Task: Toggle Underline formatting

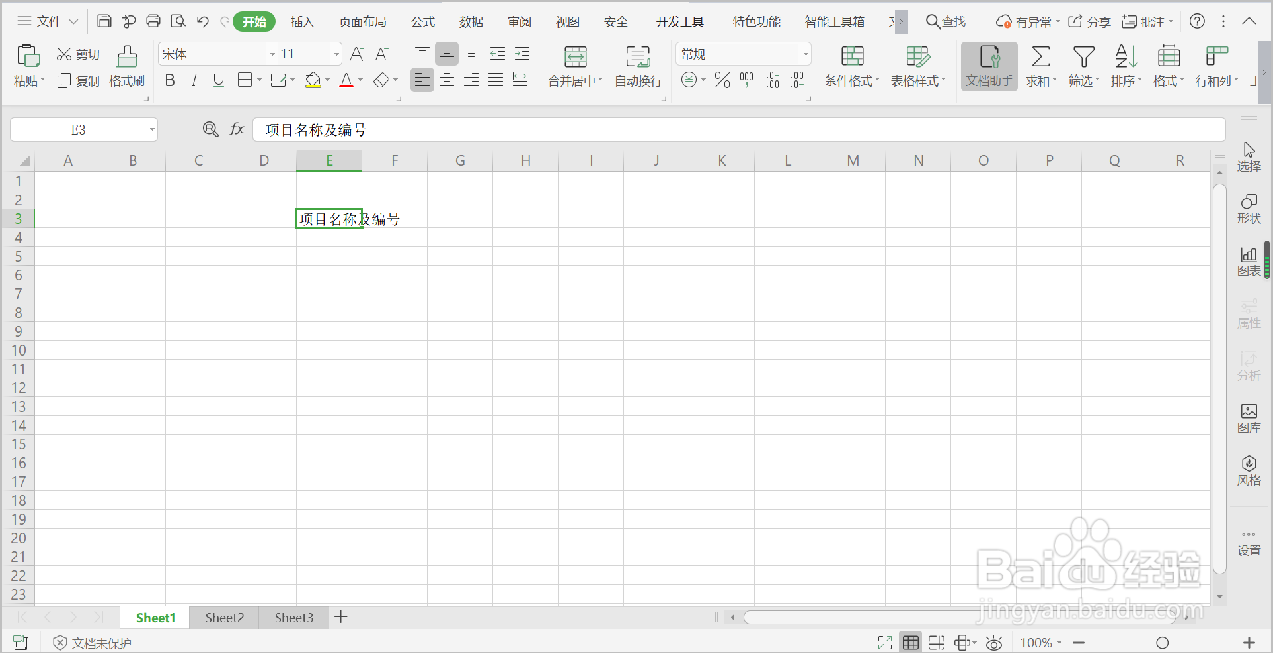Action: [x=218, y=80]
